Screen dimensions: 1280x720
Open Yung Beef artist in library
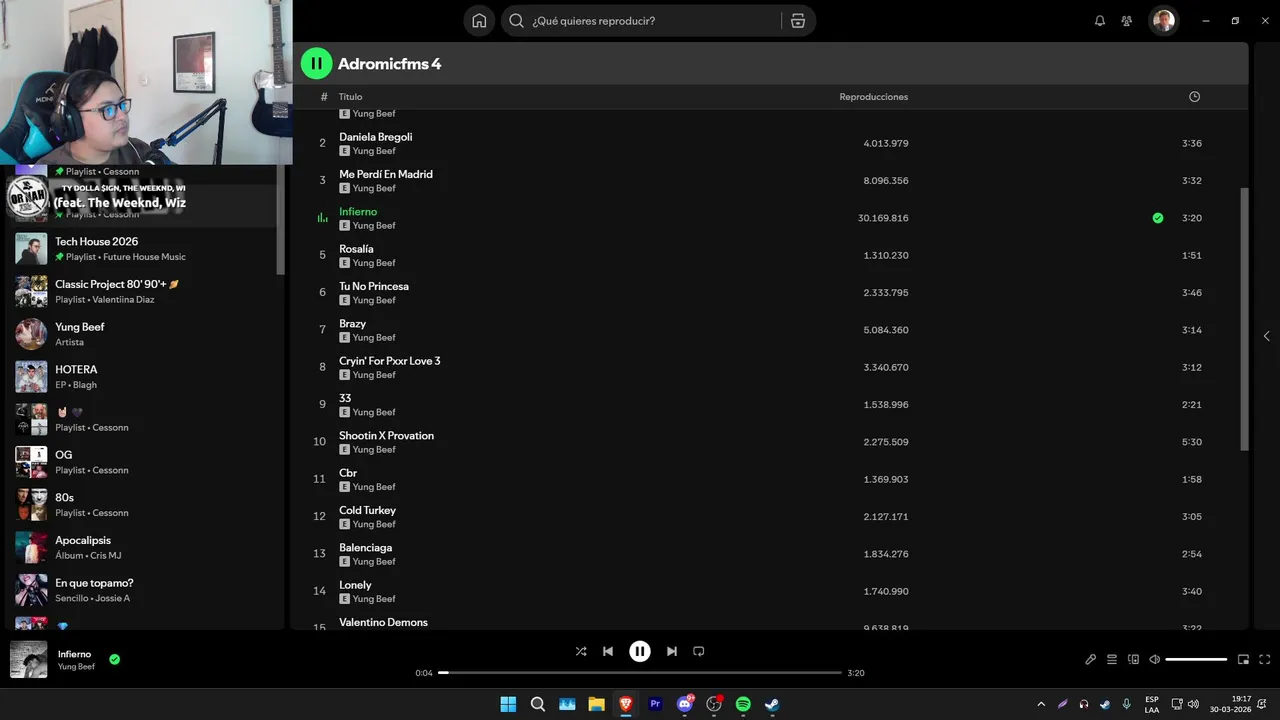[x=145, y=334]
